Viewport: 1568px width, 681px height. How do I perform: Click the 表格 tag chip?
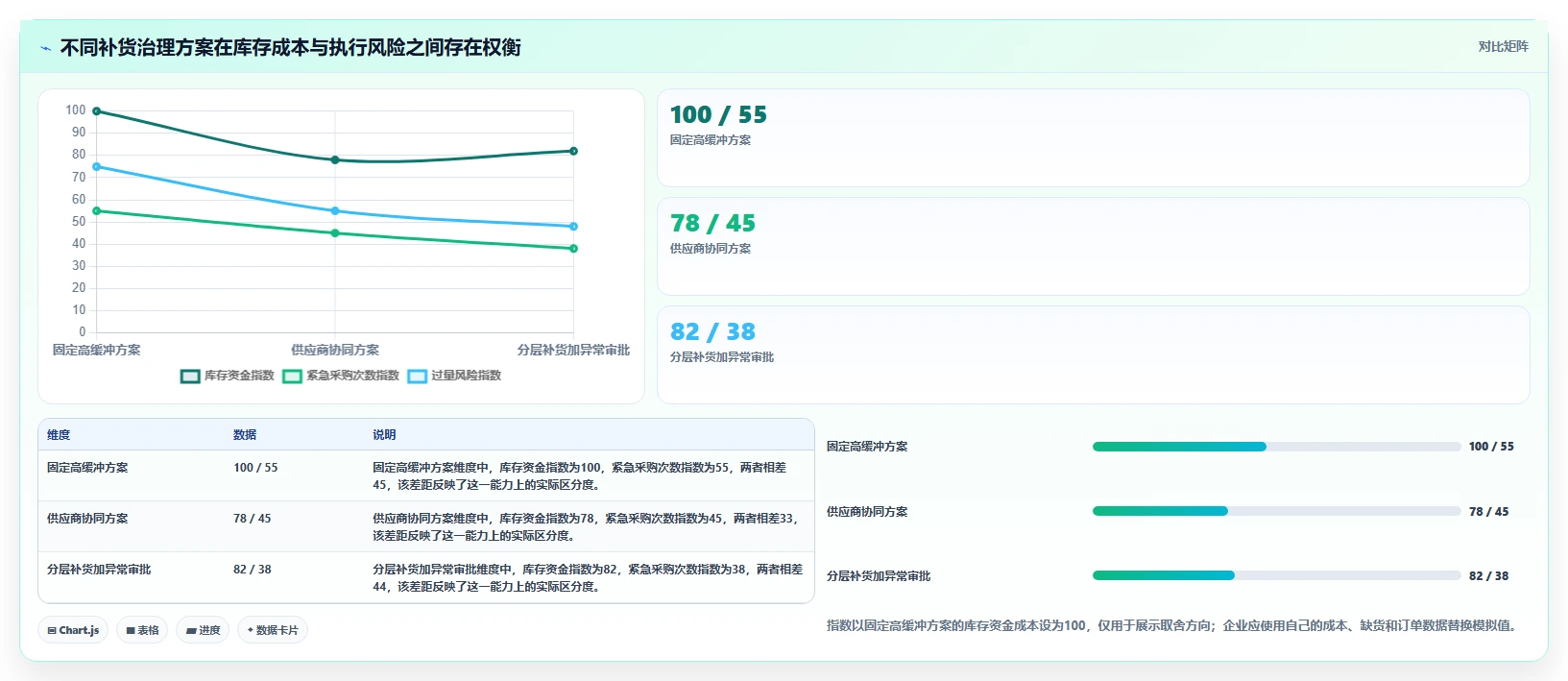142,630
